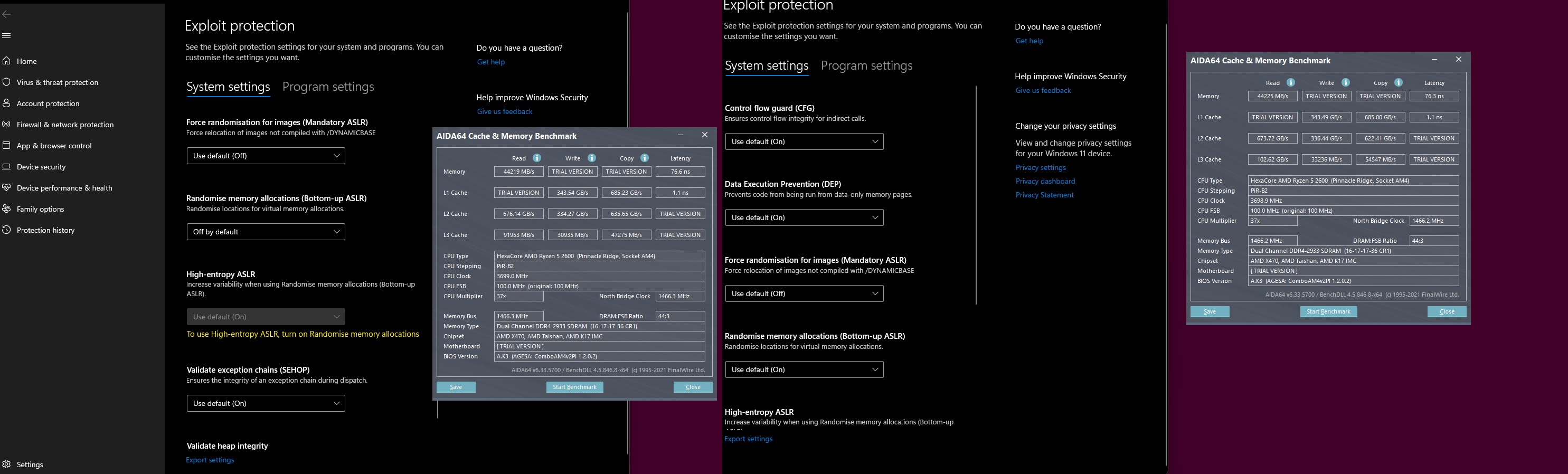Open Mandatory ASLR dropdown in left window

[x=266, y=156]
